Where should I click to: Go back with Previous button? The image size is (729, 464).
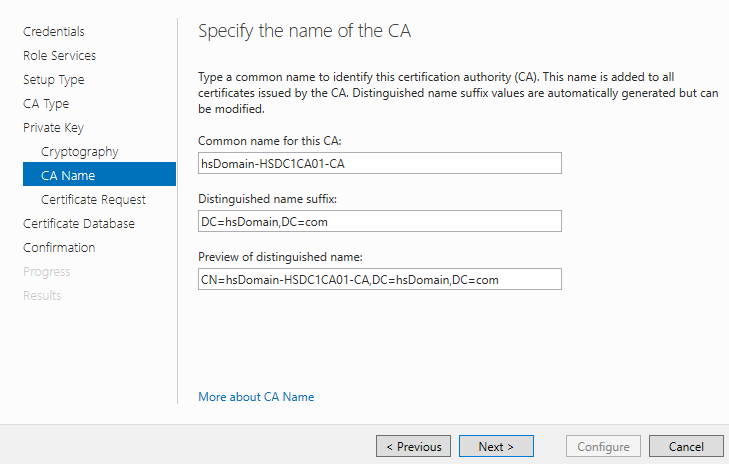tap(413, 446)
